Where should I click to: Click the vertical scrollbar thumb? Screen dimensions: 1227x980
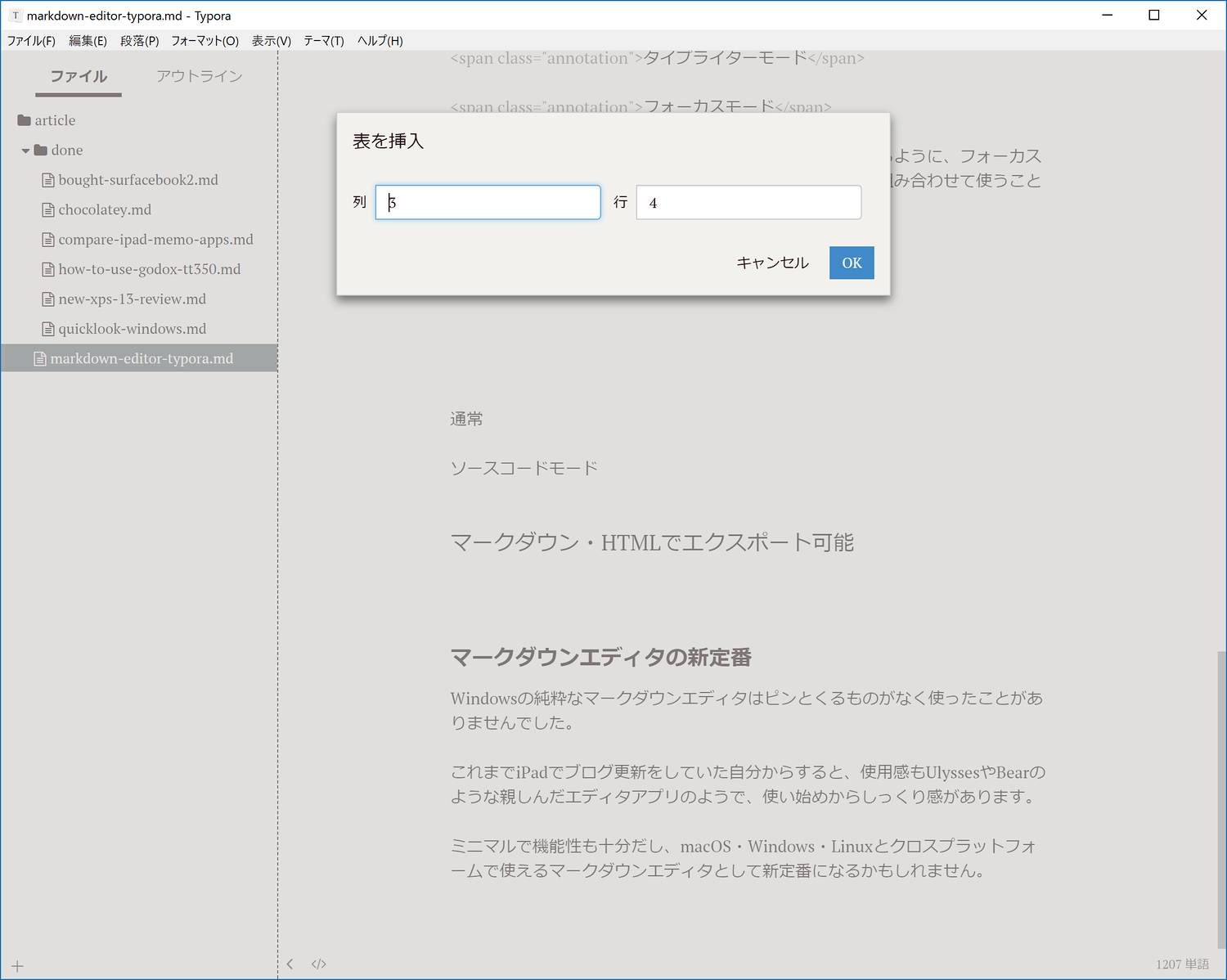point(1221,798)
